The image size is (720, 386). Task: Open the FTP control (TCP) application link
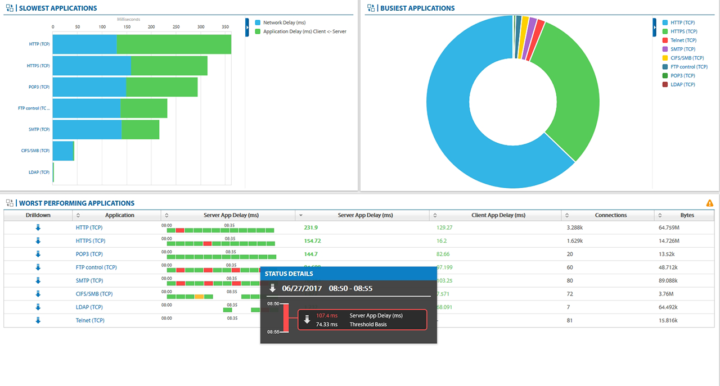point(96,267)
